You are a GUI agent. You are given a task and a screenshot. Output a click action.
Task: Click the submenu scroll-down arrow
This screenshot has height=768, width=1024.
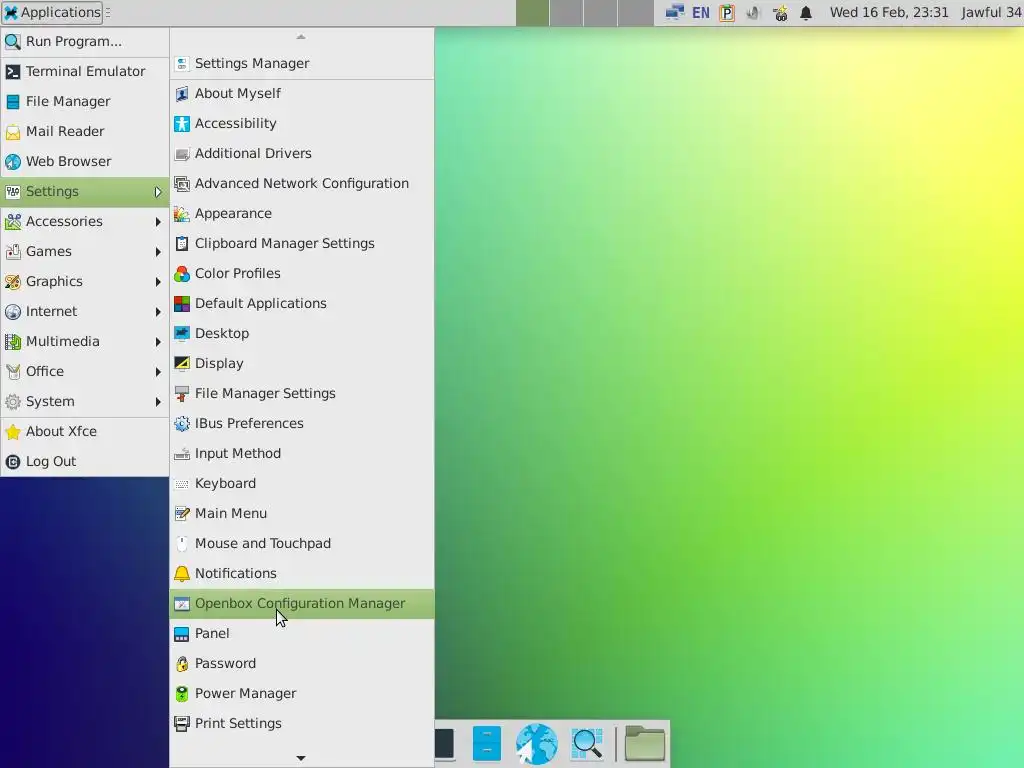pyautogui.click(x=301, y=758)
